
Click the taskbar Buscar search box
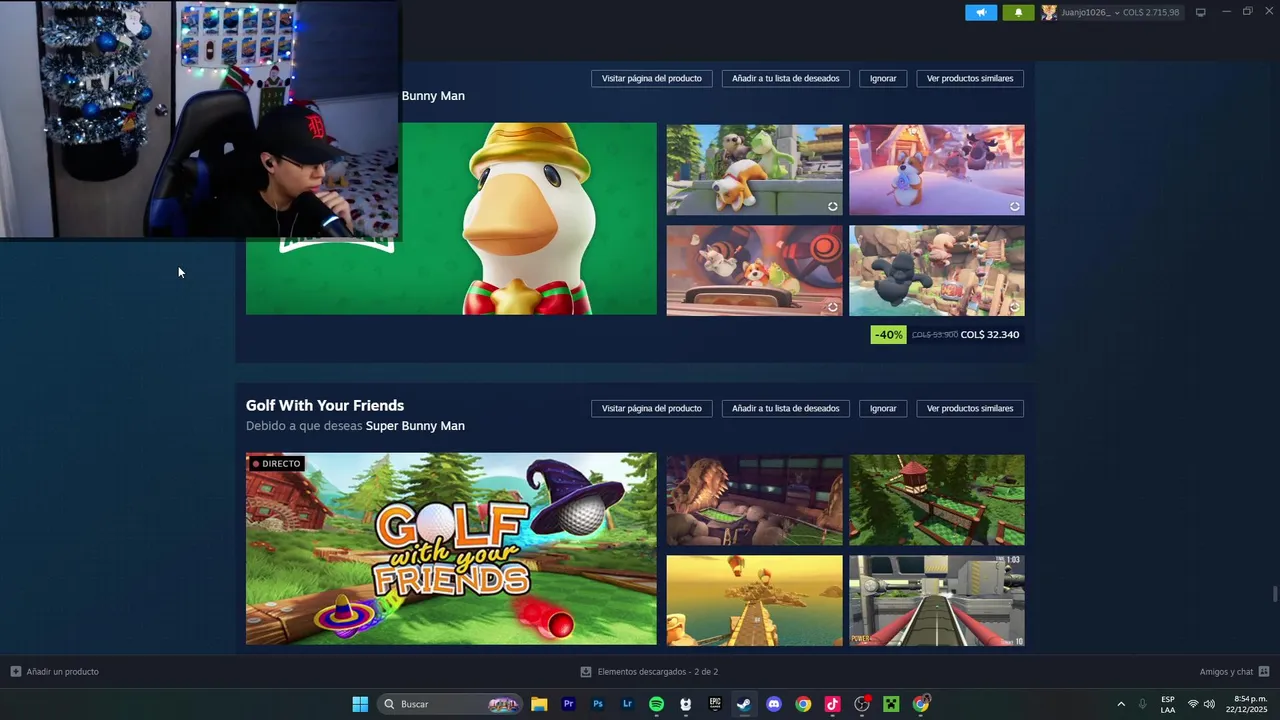coord(451,704)
